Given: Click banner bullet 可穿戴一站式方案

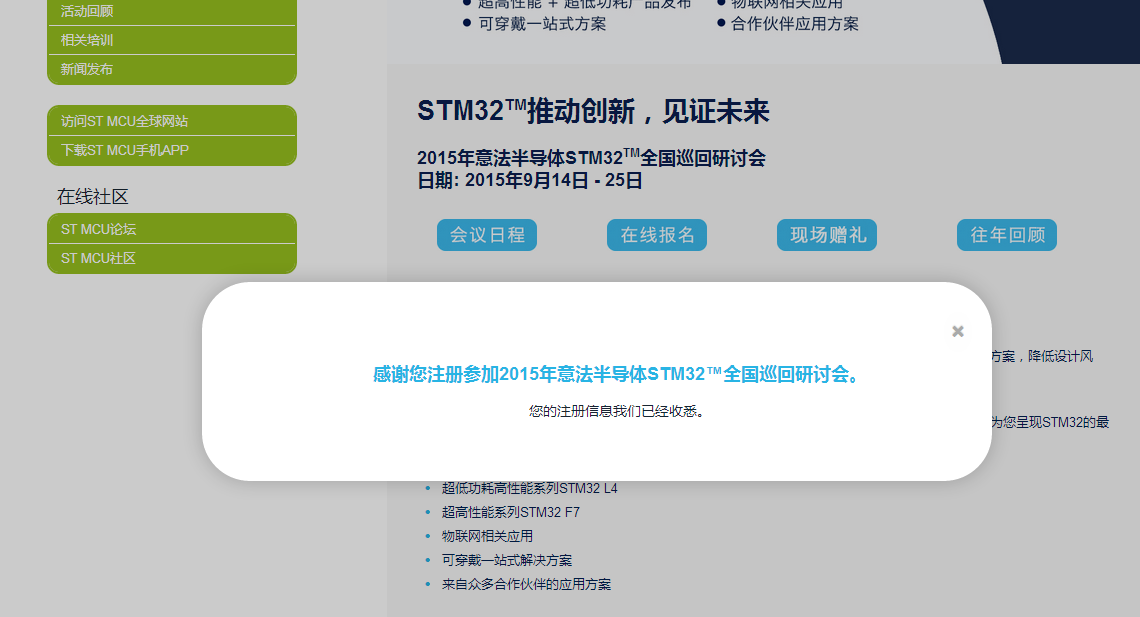Looking at the screenshot, I should (x=542, y=24).
